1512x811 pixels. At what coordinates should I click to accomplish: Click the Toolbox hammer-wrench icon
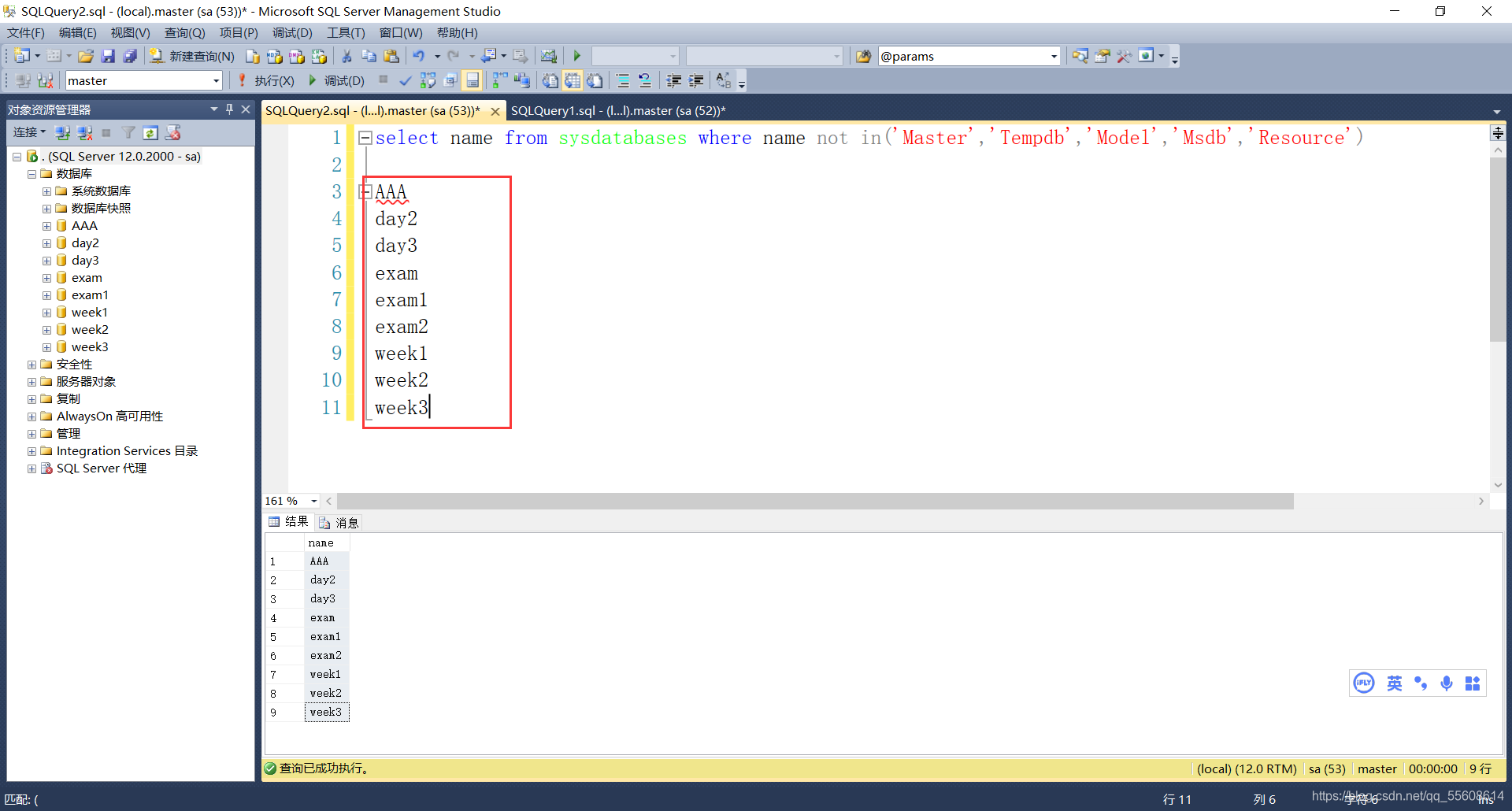pos(1124,56)
